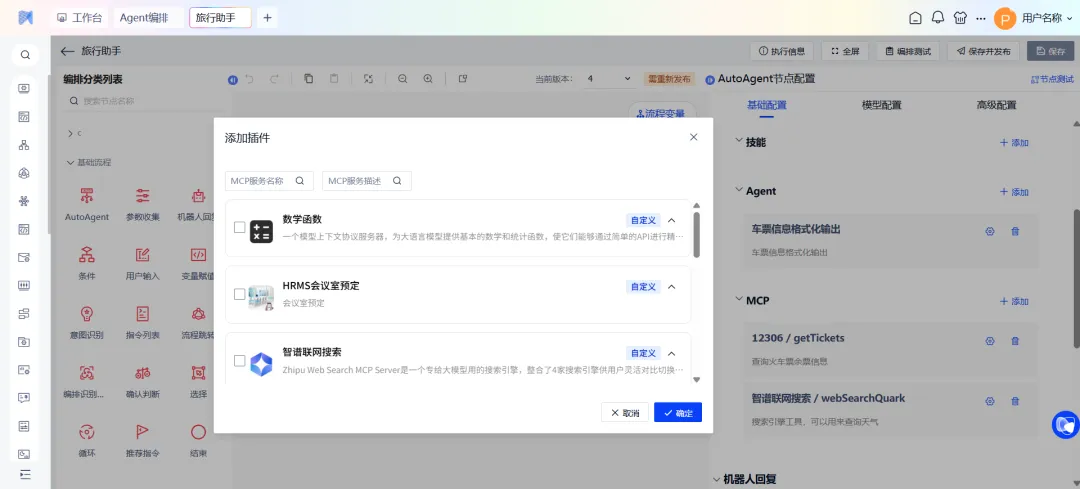Open the notification bell icon
Image resolution: width=1080 pixels, height=489 pixels.
(x=937, y=18)
